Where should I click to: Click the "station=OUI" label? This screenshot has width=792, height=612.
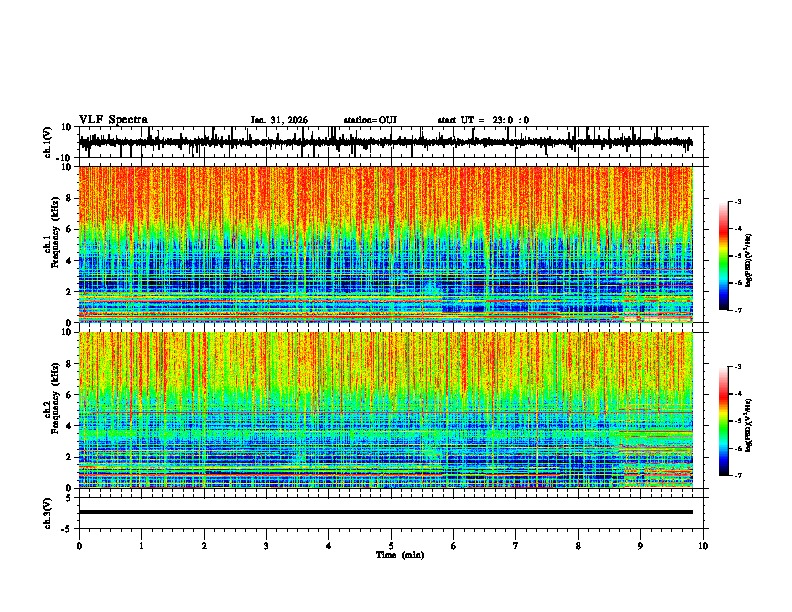click(x=370, y=120)
